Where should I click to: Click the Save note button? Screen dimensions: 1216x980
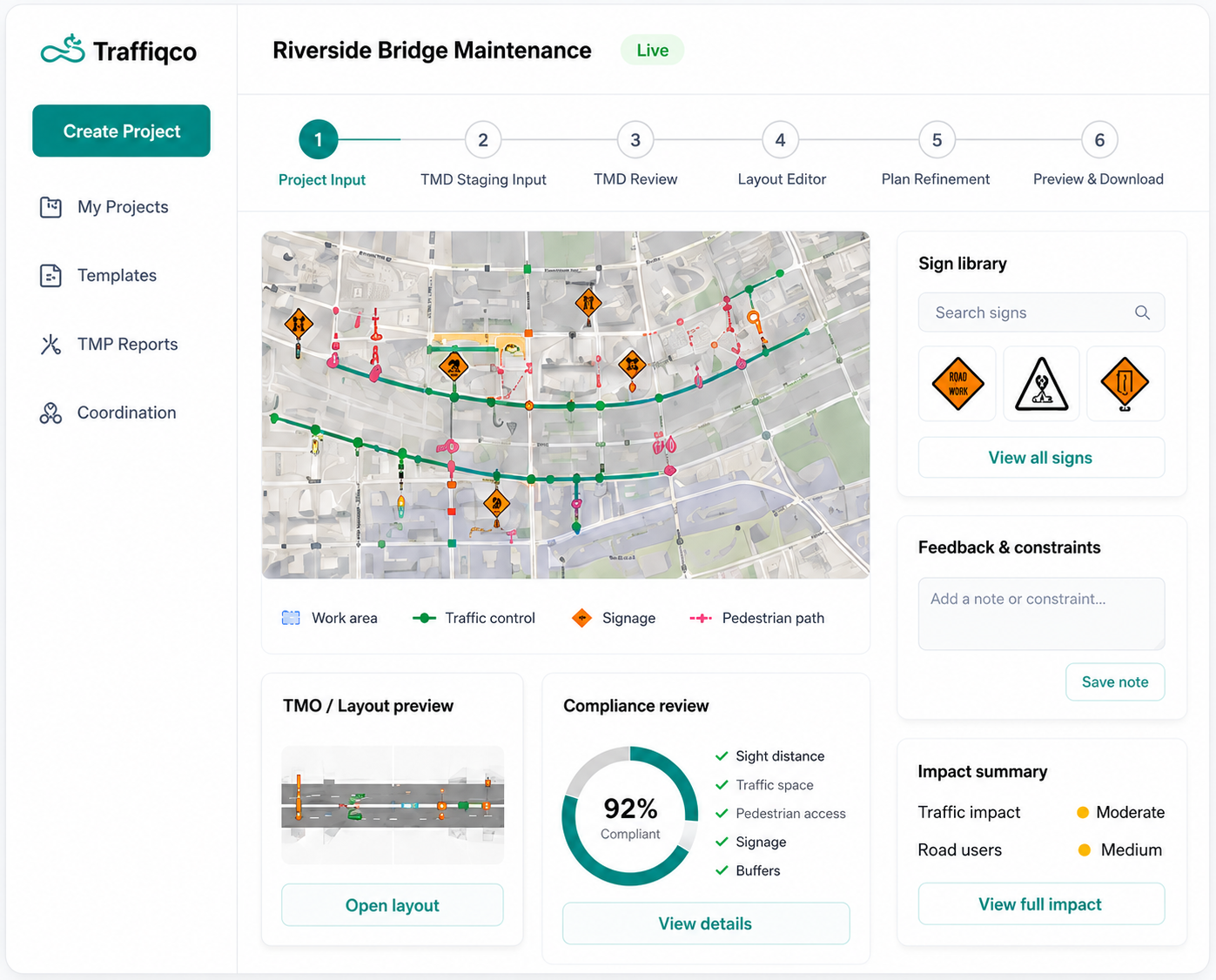tap(1115, 682)
